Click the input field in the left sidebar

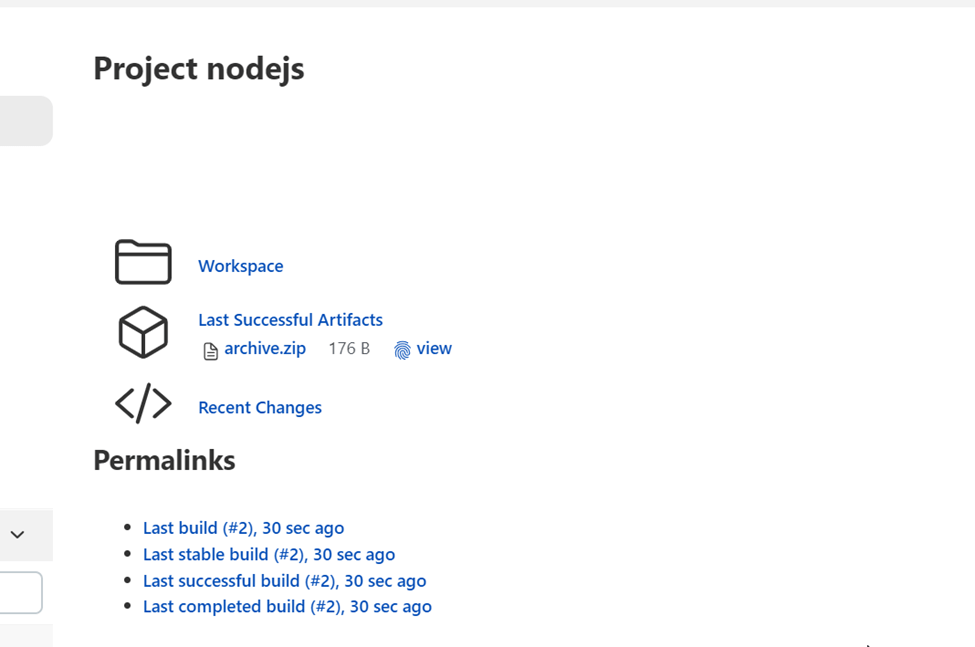(20, 593)
